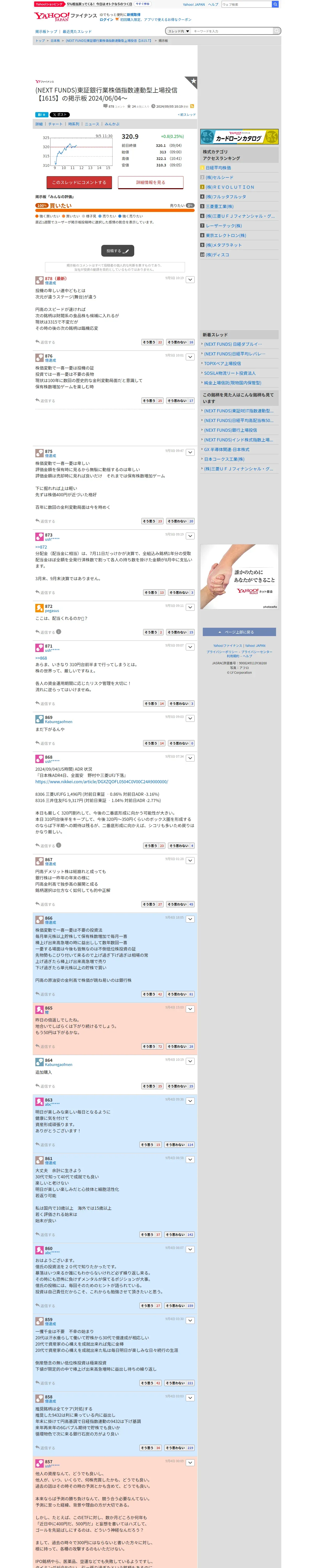Click ページ上部に戻る button in sidebar
The width and height of the screenshot is (314, 1568).
(238, 632)
